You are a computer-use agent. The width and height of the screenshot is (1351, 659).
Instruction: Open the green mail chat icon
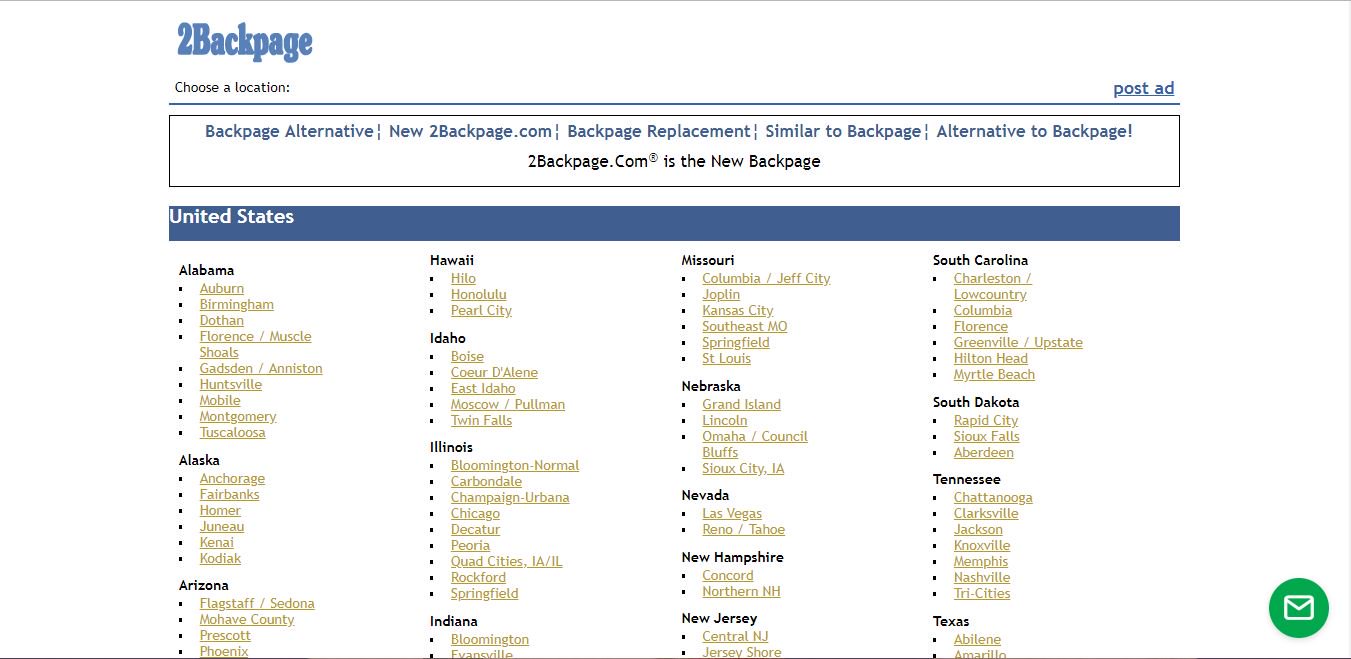[x=1298, y=608]
